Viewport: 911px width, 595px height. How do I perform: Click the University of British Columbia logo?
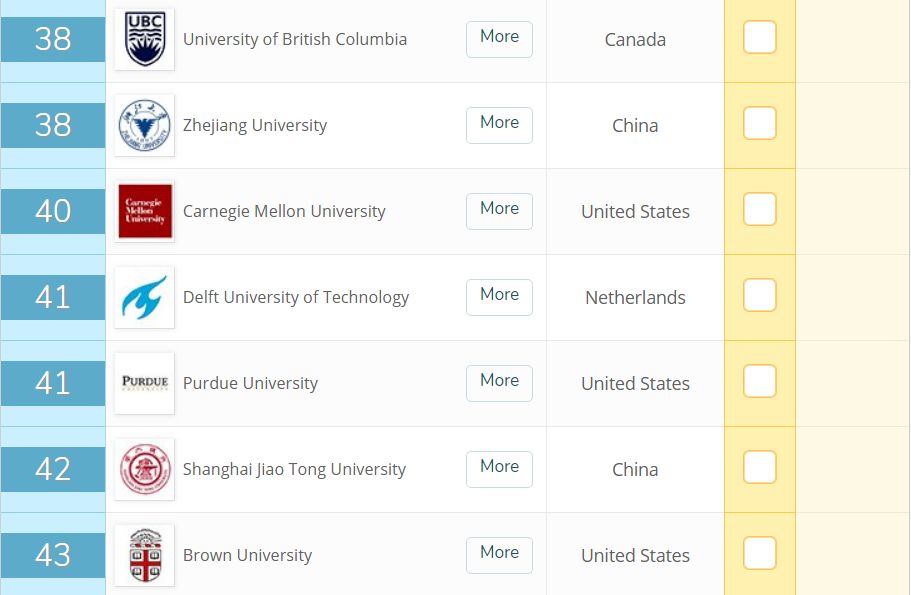click(x=144, y=39)
